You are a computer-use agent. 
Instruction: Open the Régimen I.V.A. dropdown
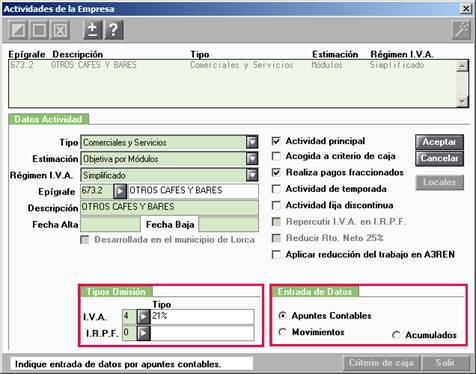pos(252,175)
